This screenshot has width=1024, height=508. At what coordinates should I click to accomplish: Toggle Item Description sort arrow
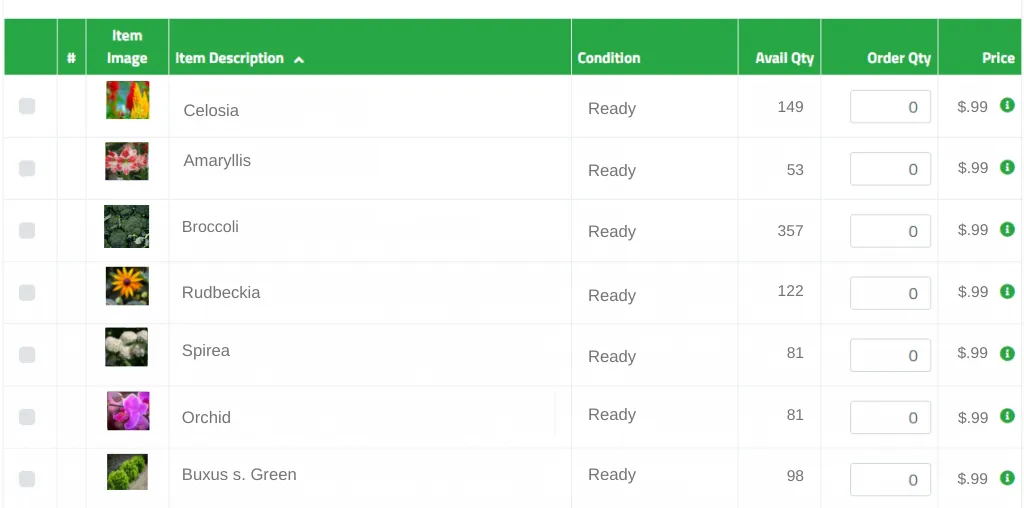[x=299, y=59]
